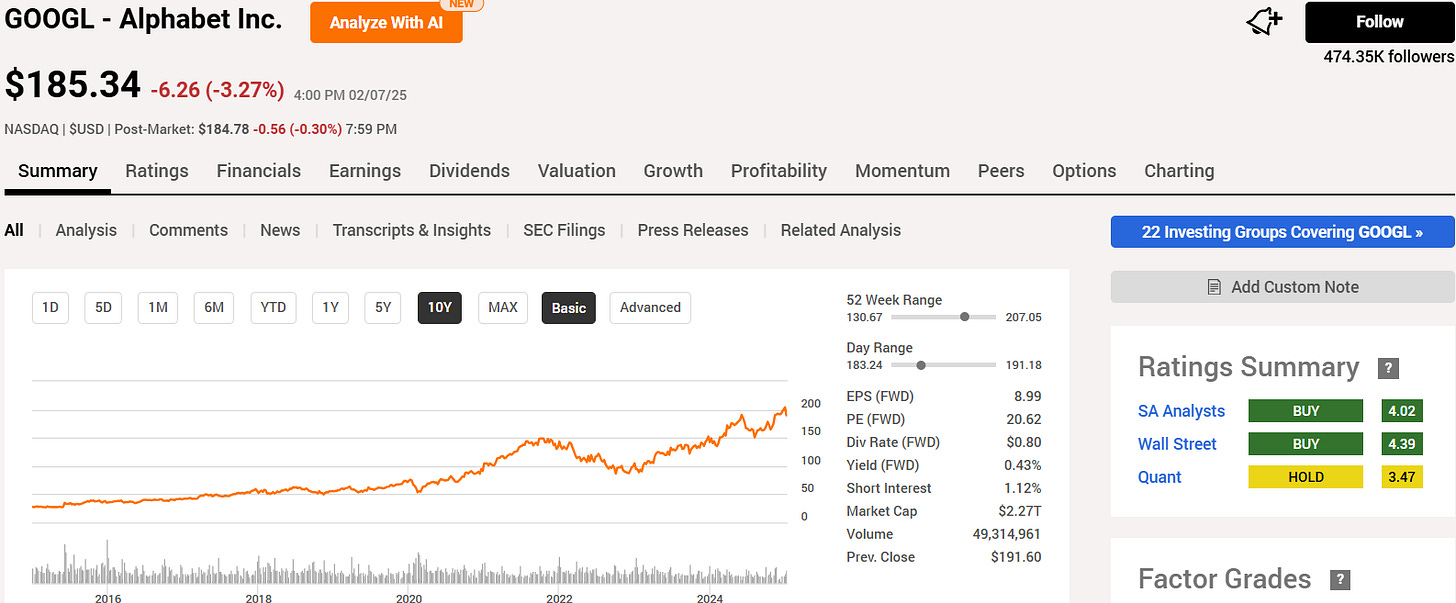Set chart range to 5D
1456x603 pixels.
(x=103, y=307)
